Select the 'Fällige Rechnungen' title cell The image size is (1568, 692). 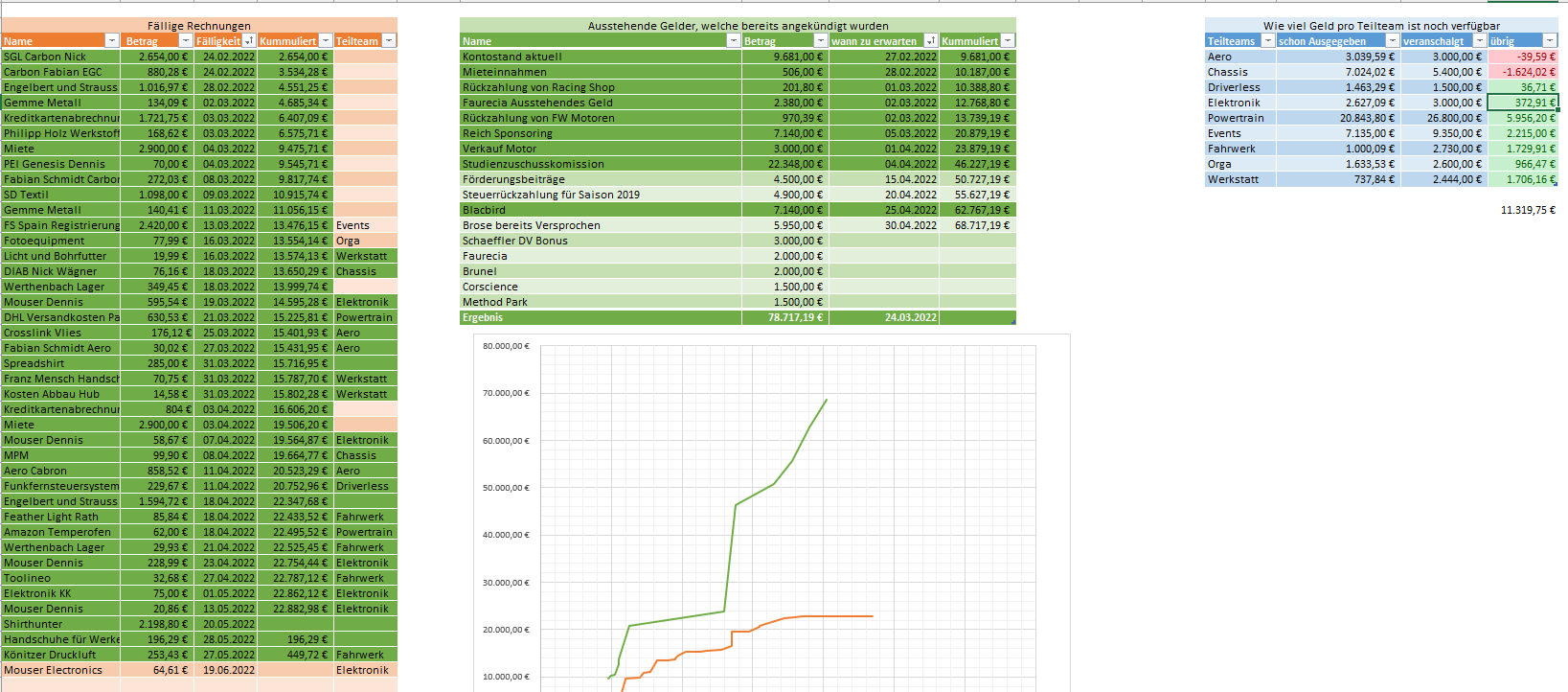coord(199,26)
